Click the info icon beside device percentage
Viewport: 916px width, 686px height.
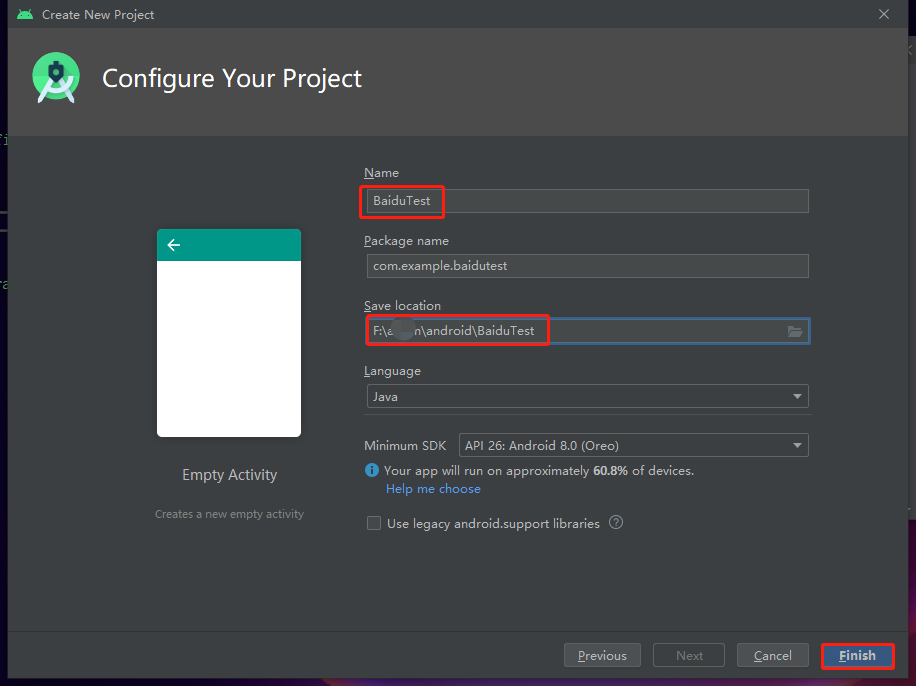372,470
